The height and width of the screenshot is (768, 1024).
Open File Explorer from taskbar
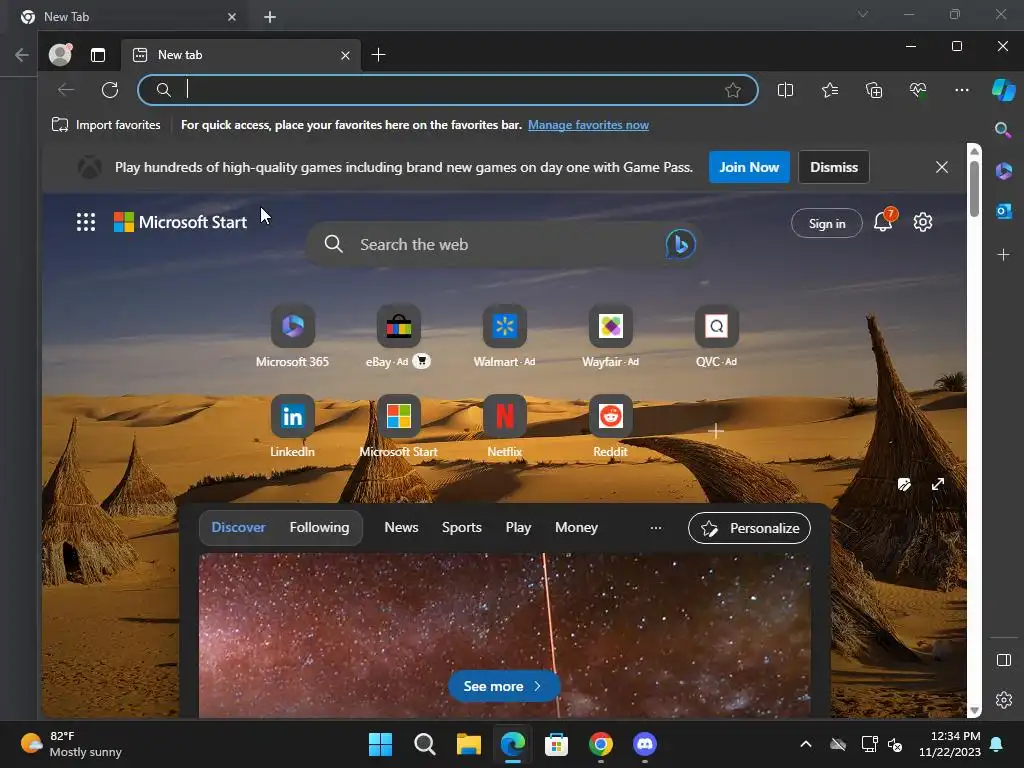coord(468,744)
